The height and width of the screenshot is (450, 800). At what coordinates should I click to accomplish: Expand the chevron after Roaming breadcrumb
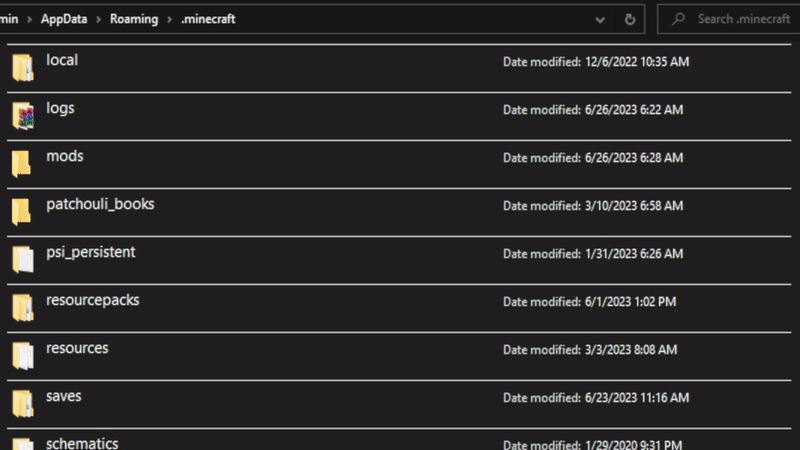click(169, 19)
